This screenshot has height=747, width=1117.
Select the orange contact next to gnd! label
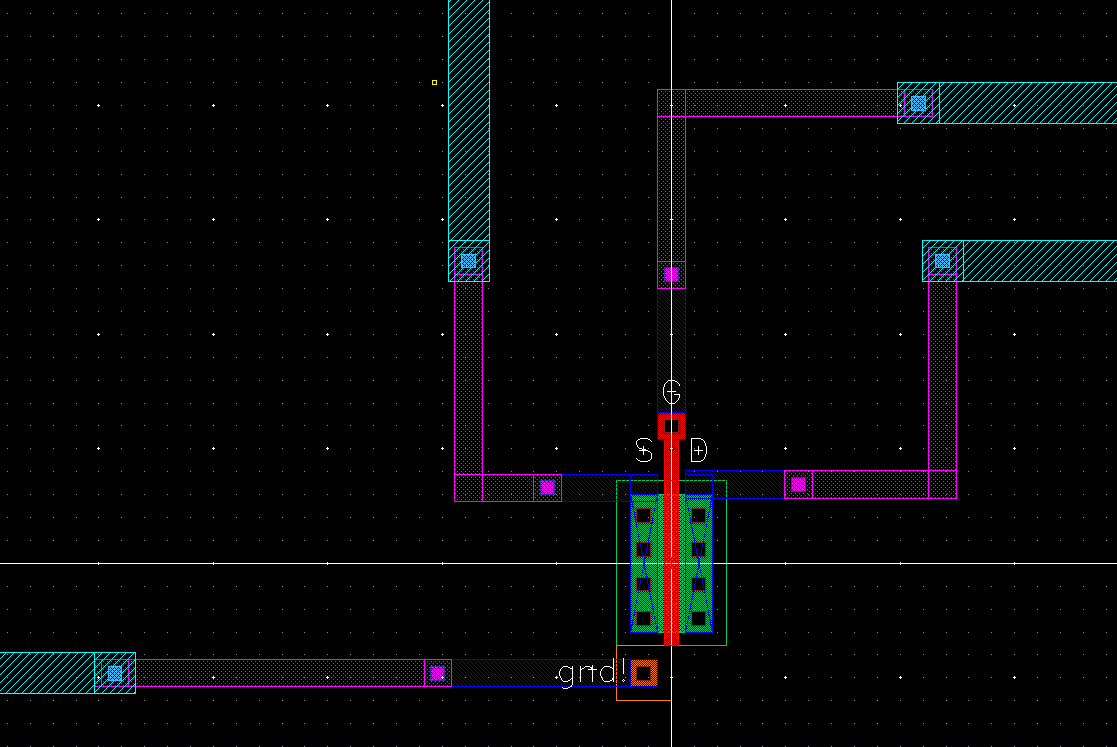[x=643, y=673]
